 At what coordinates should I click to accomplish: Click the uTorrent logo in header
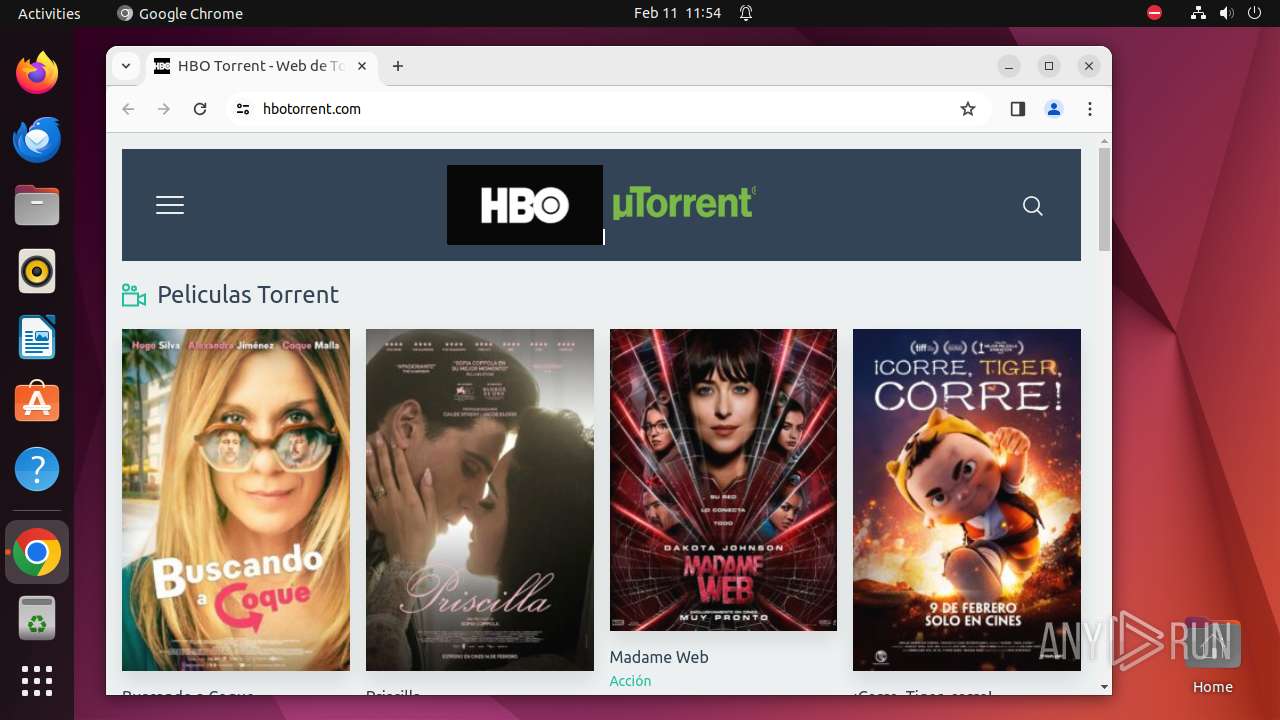pyautogui.click(x=684, y=203)
